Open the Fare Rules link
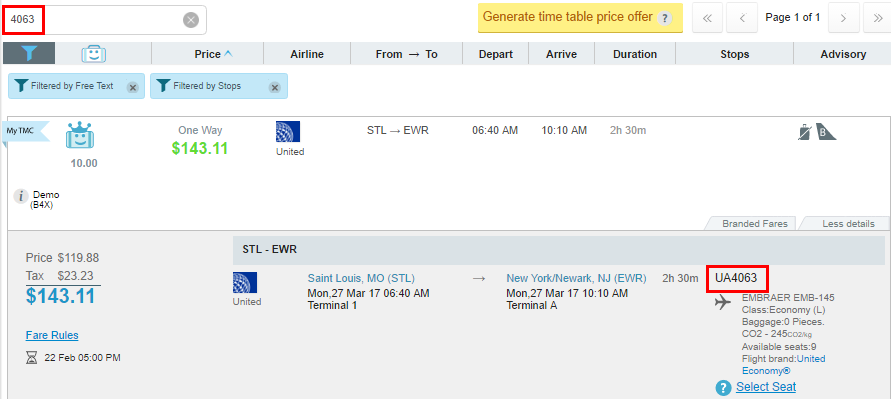Image resolution: width=891 pixels, height=399 pixels. [x=52, y=335]
